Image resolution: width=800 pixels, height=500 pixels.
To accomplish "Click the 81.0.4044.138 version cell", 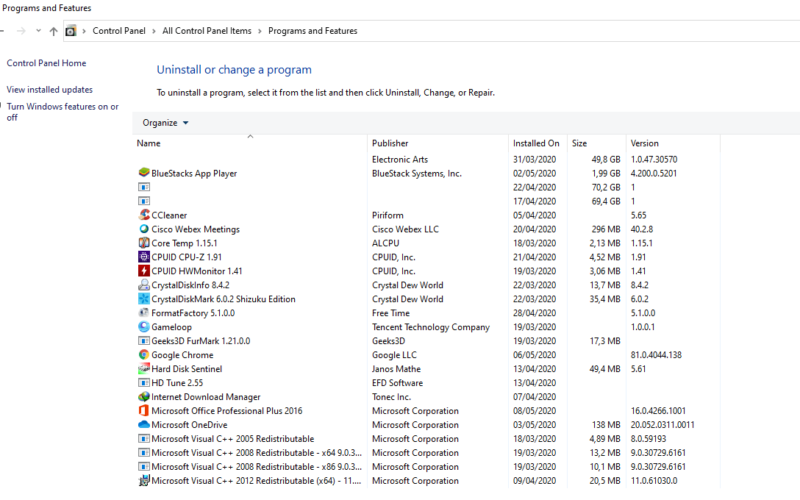I will tap(656, 355).
